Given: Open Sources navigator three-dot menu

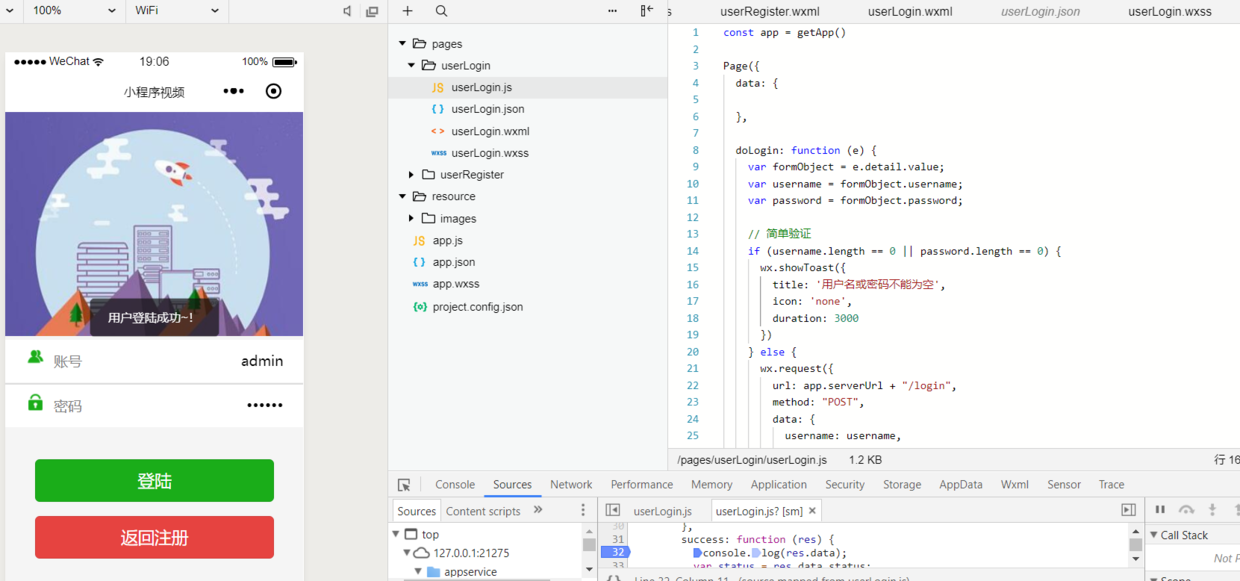Looking at the screenshot, I should point(583,510).
